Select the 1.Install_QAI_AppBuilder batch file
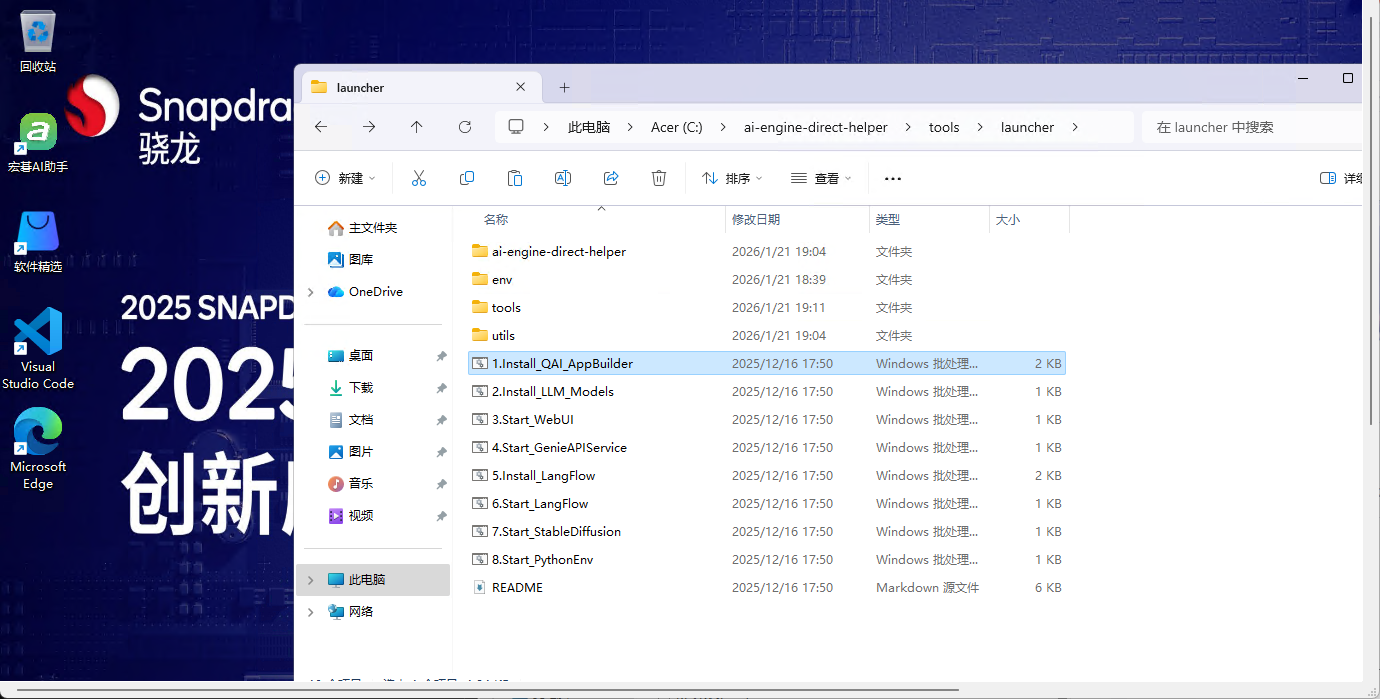 pyautogui.click(x=767, y=364)
